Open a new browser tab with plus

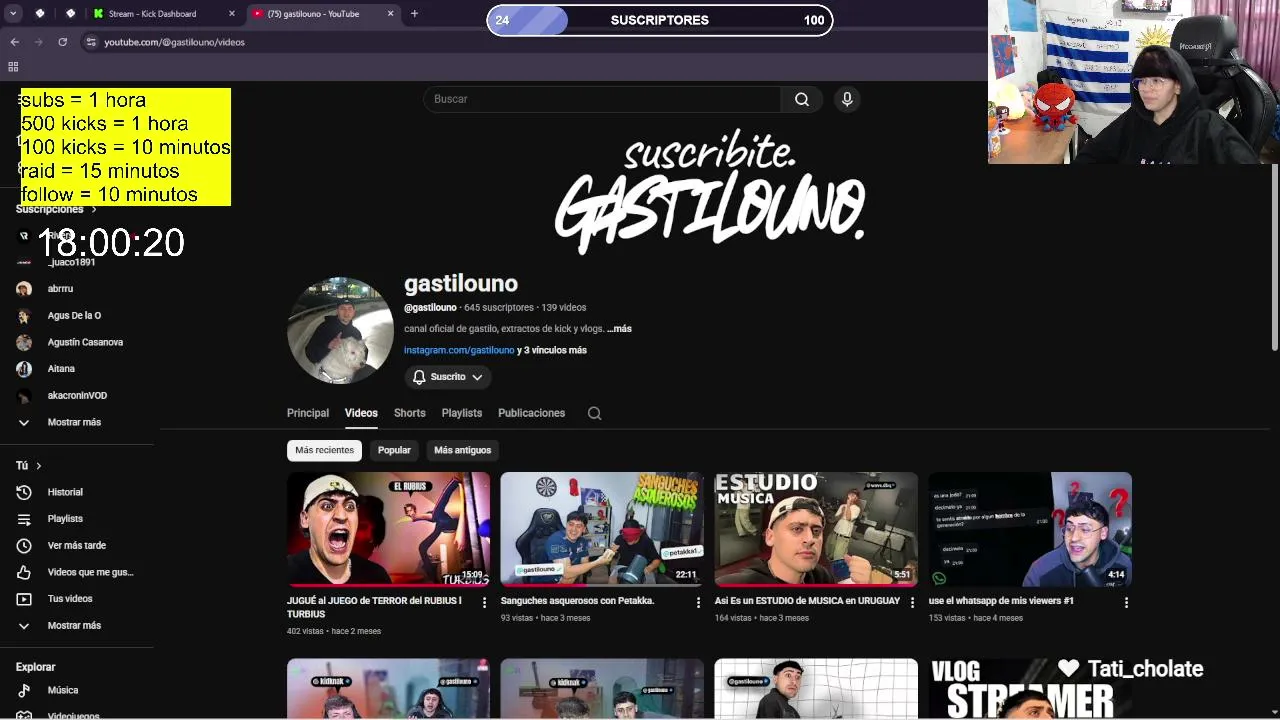pos(414,14)
